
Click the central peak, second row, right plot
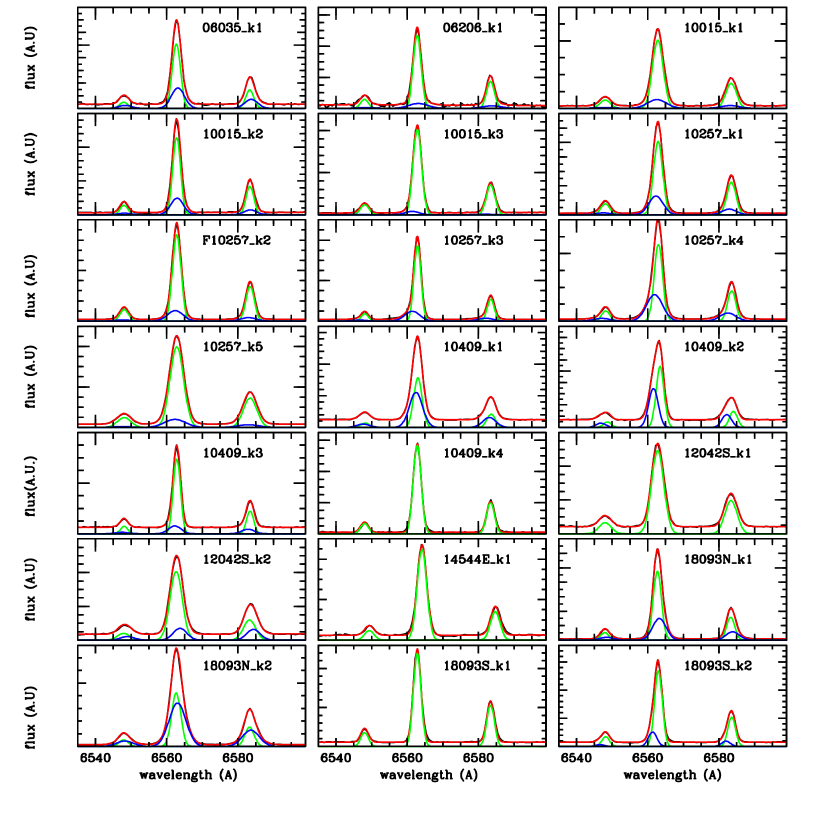point(658,126)
